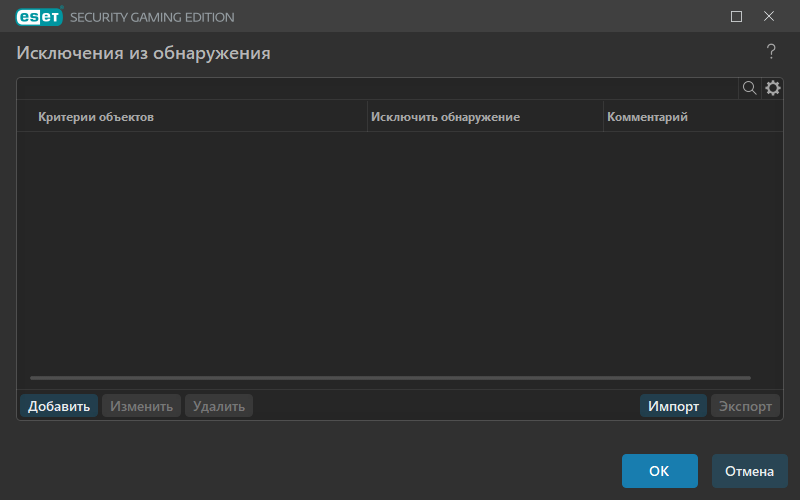
Task: Confirm with the OK button
Action: coord(660,471)
